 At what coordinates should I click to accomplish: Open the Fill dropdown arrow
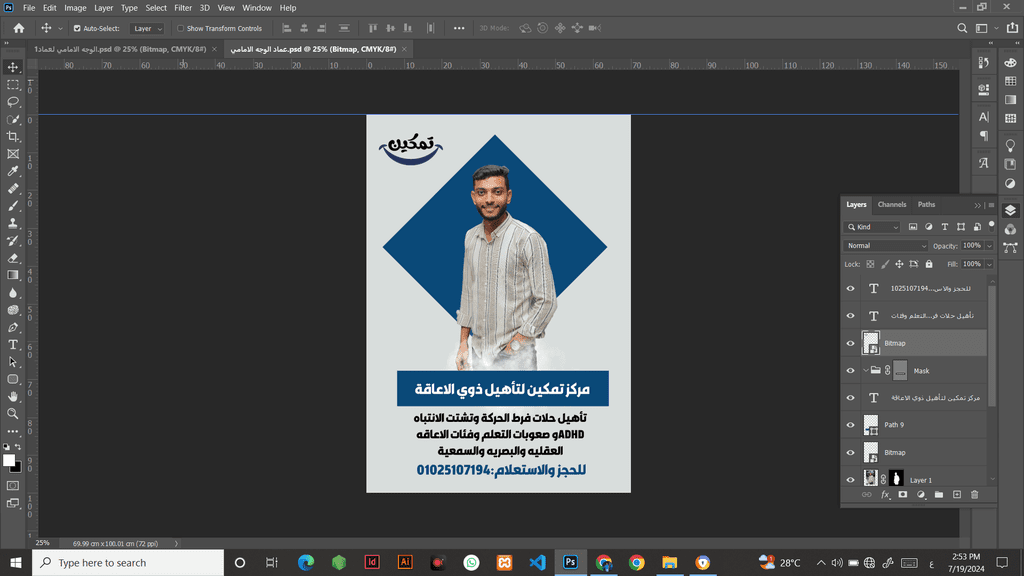[x=989, y=264]
